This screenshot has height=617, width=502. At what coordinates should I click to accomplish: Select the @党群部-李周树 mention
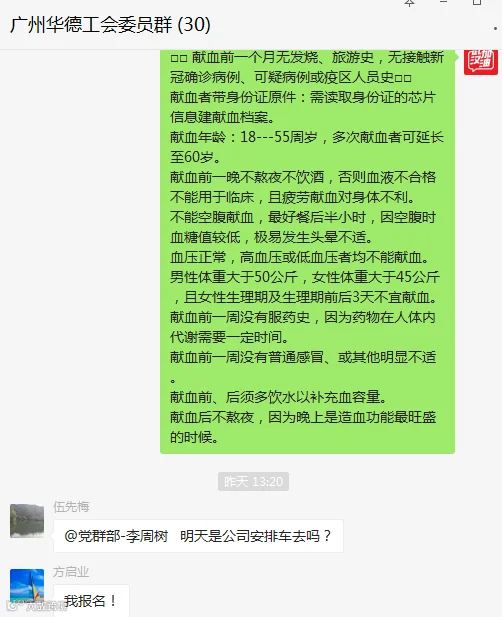coord(116,536)
